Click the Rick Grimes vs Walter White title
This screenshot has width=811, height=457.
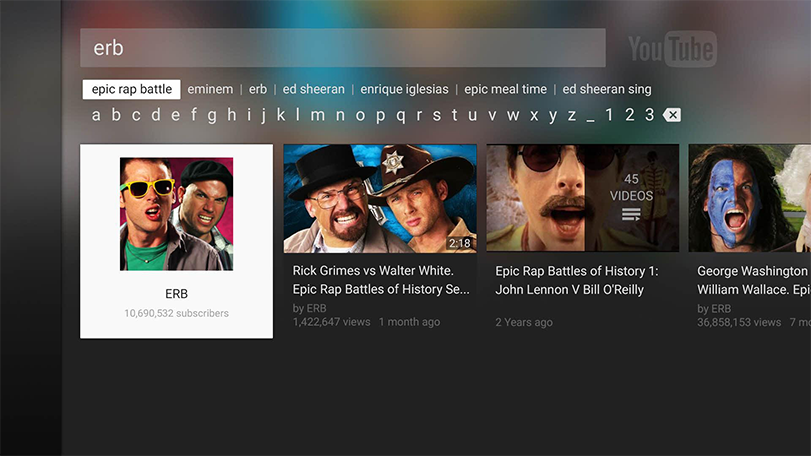(x=381, y=280)
